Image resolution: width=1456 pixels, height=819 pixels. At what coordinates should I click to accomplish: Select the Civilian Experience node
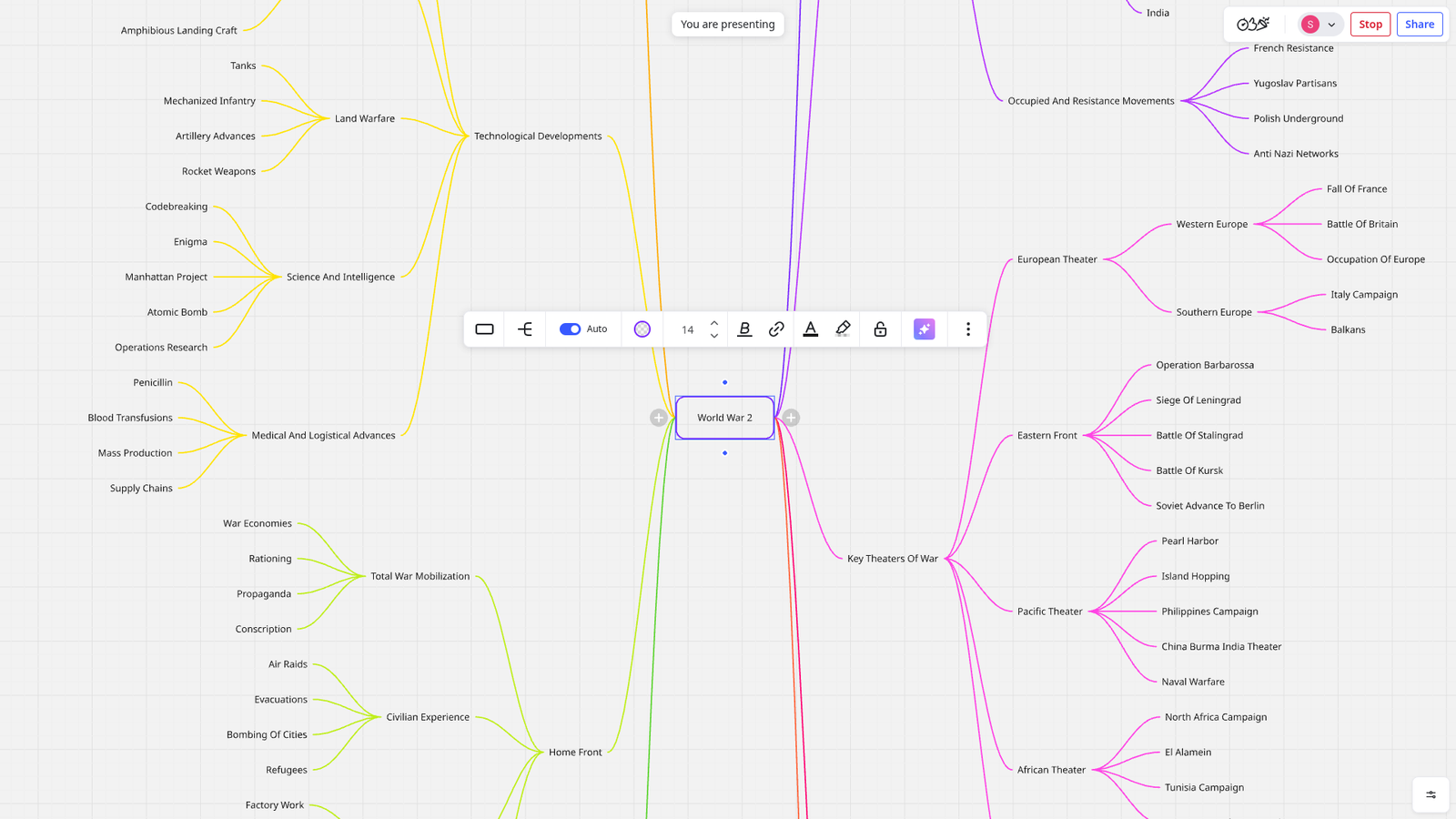(428, 717)
